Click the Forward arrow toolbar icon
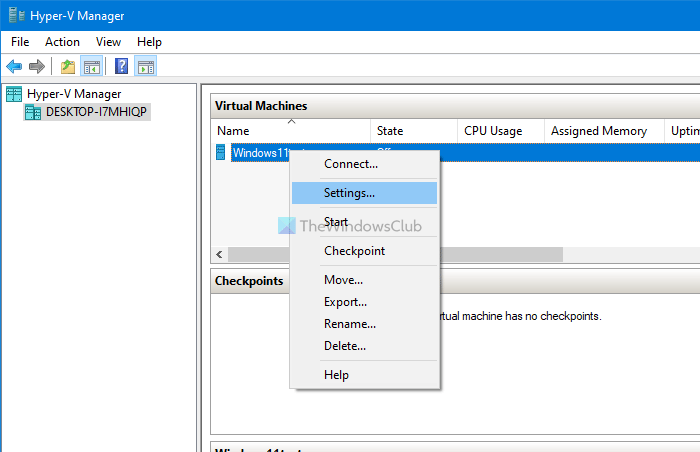 coord(37,67)
